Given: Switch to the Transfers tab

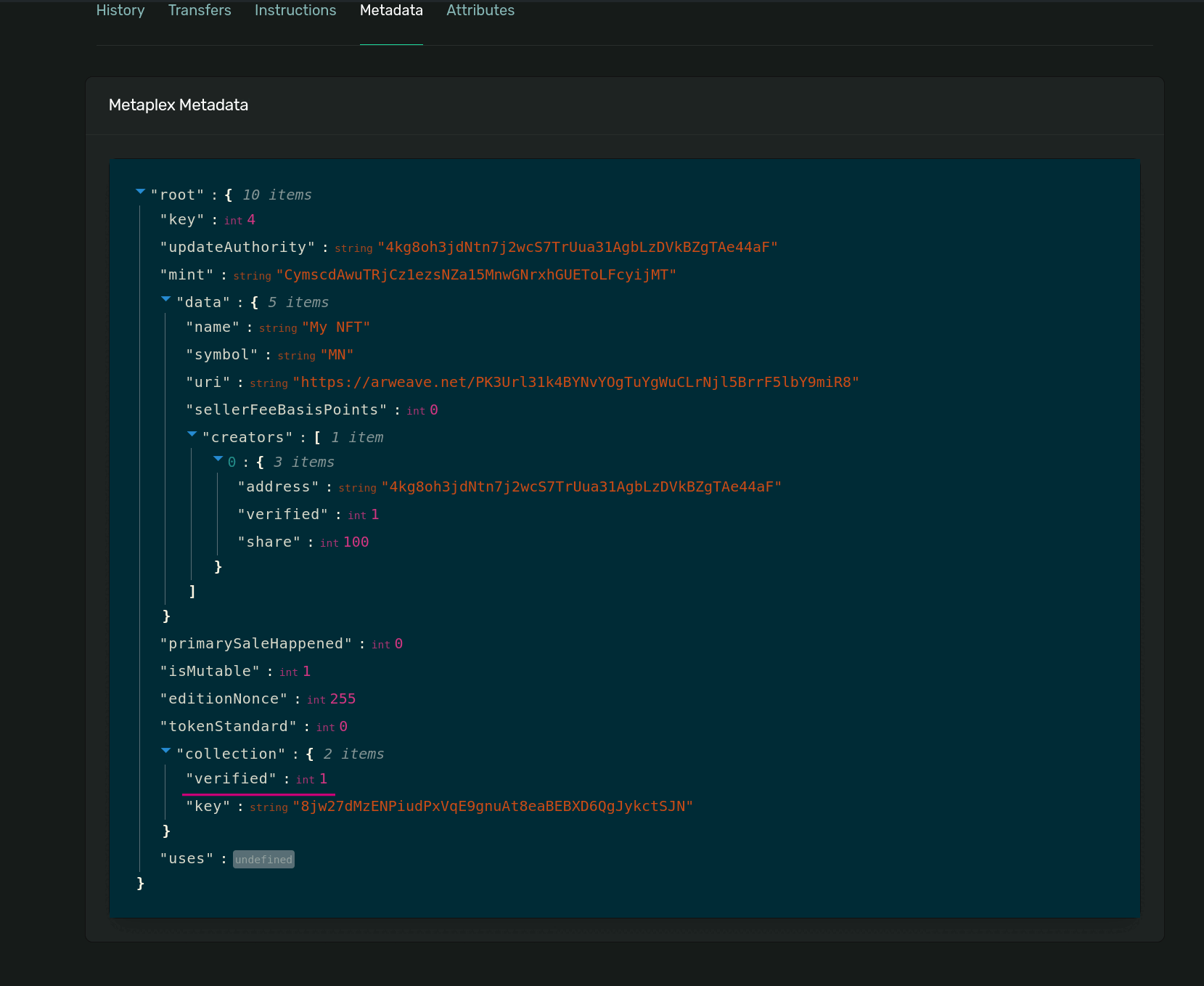Looking at the screenshot, I should (x=200, y=11).
